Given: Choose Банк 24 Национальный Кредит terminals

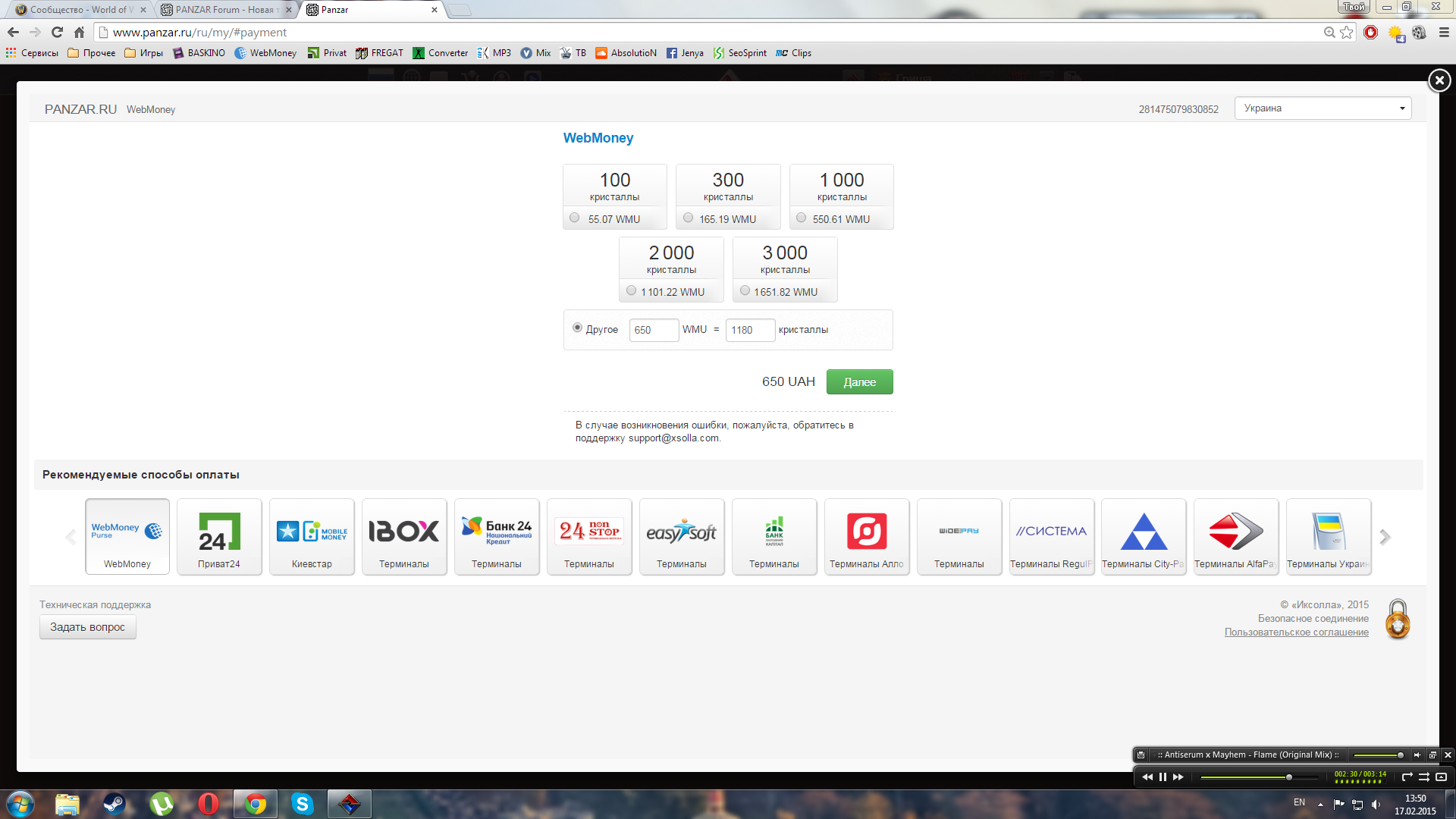Looking at the screenshot, I should (497, 536).
